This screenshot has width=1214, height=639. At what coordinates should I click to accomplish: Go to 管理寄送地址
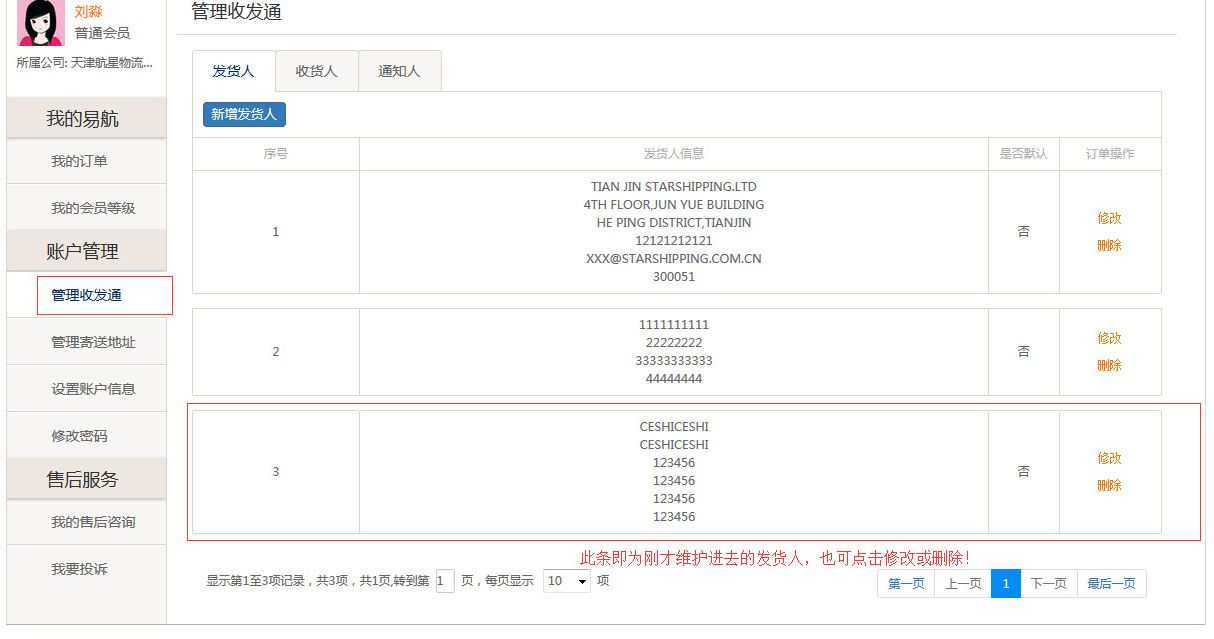pyautogui.click(x=93, y=342)
